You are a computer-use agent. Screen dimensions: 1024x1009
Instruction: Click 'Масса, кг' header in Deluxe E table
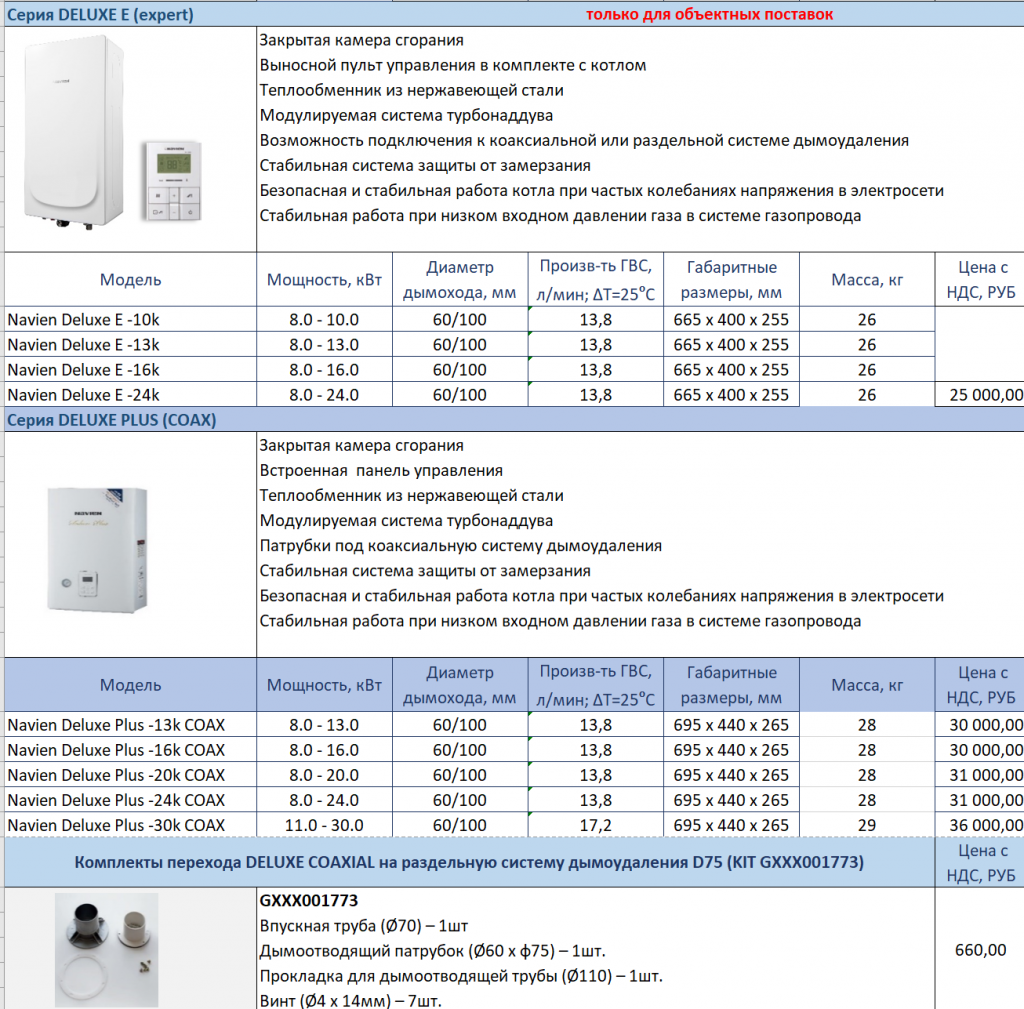(x=867, y=280)
